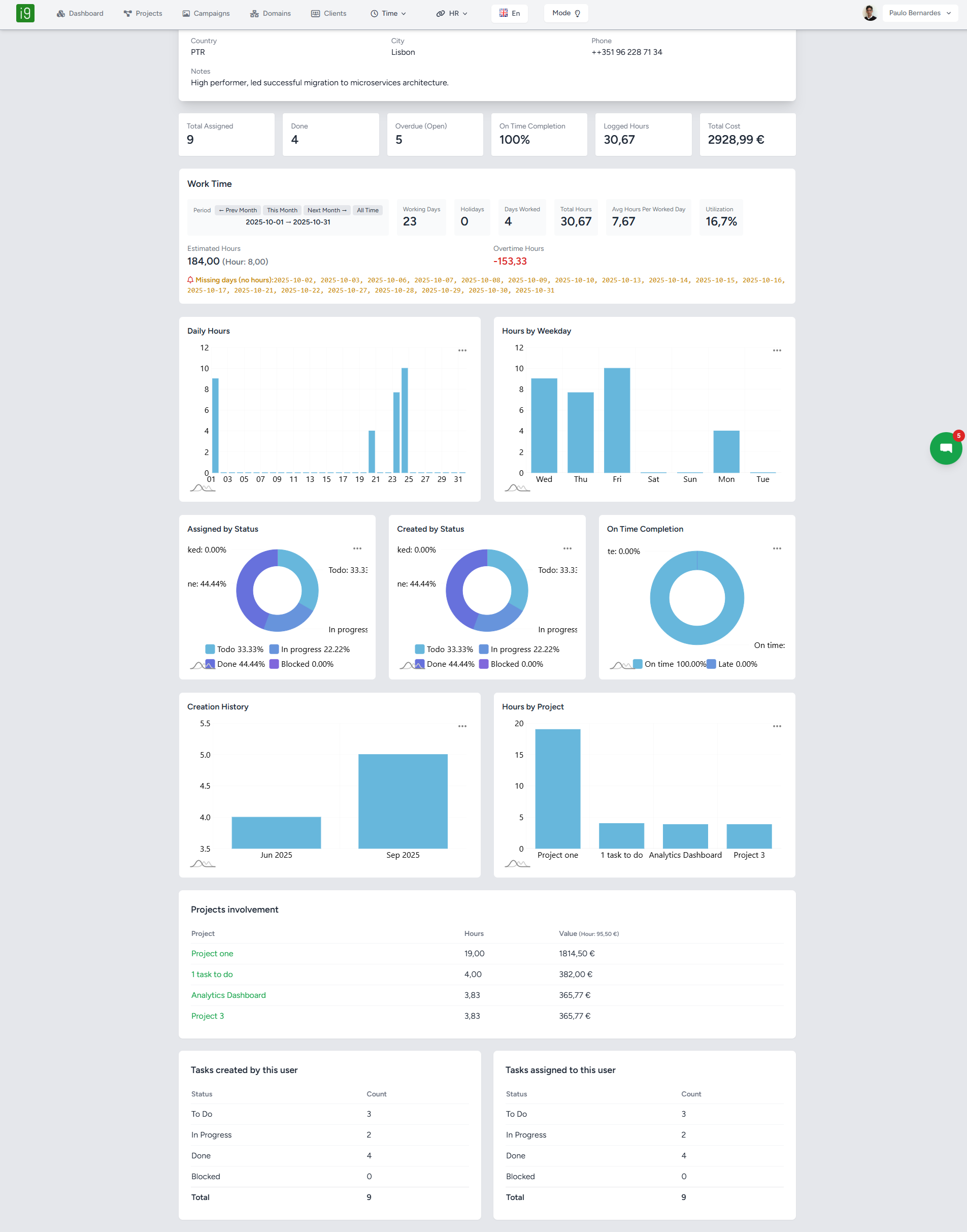Screen dimensions: 967x1232
Task: Expand the HR dropdown menu
Action: point(452,14)
